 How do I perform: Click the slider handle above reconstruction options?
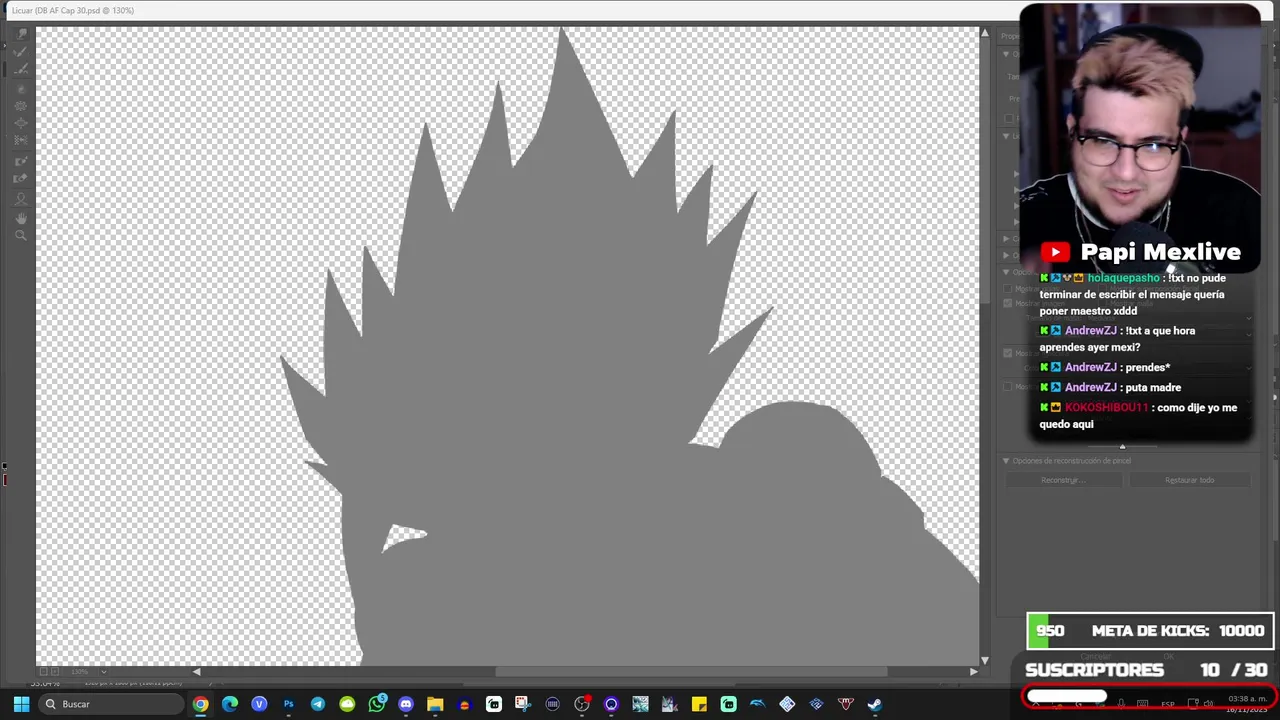click(1122, 447)
